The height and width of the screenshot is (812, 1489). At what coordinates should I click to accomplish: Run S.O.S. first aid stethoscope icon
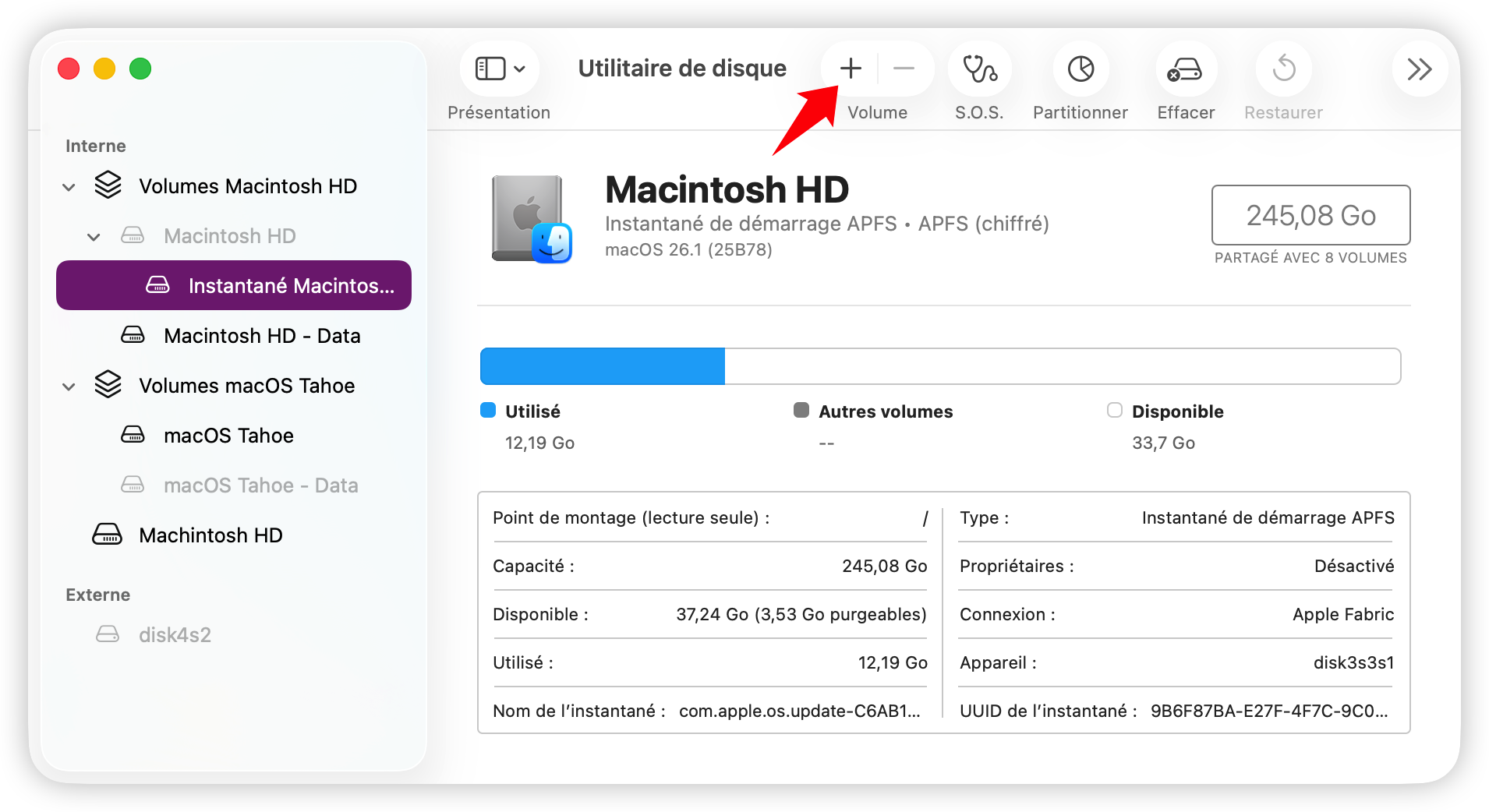click(979, 69)
